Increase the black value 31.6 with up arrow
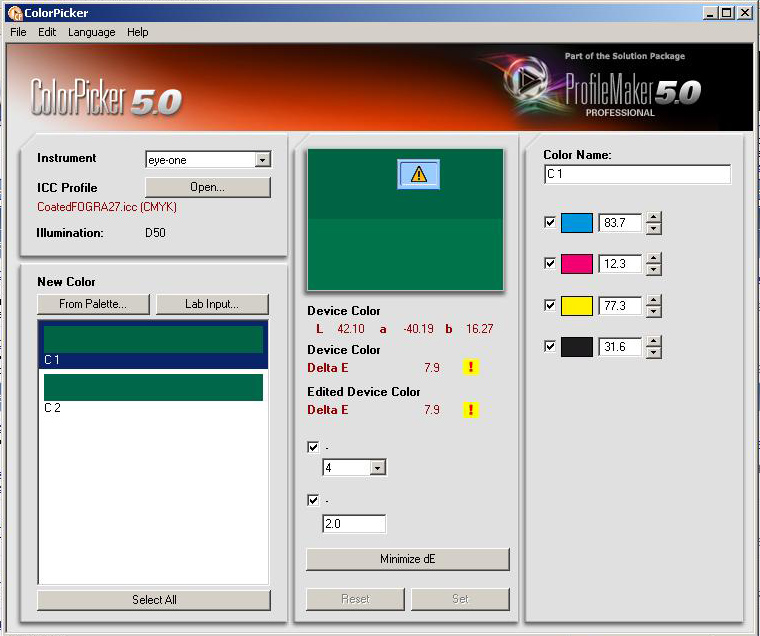Viewport: 760px width, 636px height. click(x=654, y=342)
